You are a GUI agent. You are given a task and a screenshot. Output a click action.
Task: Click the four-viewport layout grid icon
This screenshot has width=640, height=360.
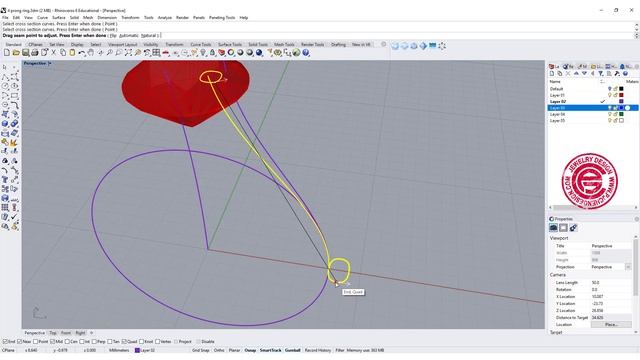pyautogui.click(x=156, y=53)
